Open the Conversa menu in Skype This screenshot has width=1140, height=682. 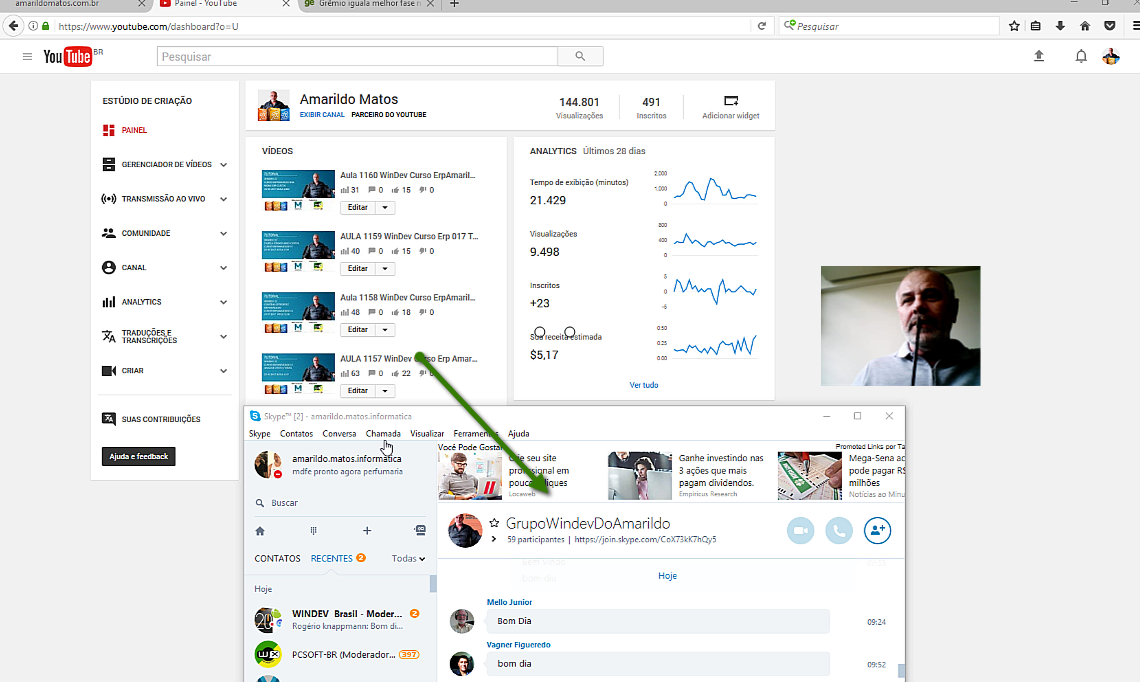pyautogui.click(x=340, y=433)
